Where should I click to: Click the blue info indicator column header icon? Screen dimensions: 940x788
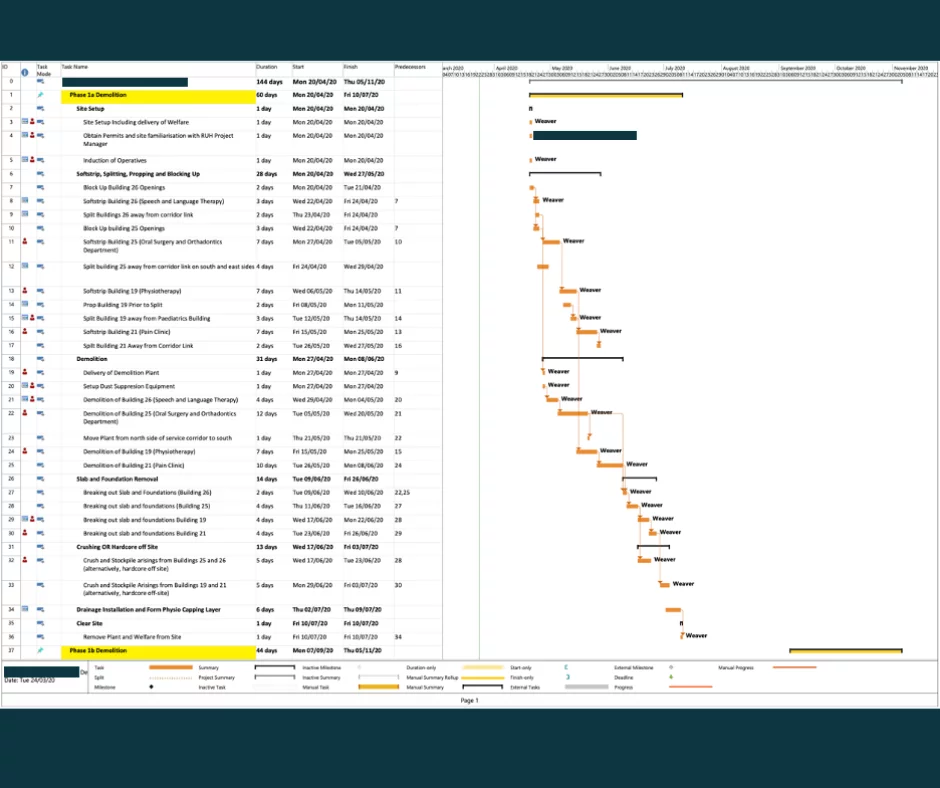click(x=25, y=72)
